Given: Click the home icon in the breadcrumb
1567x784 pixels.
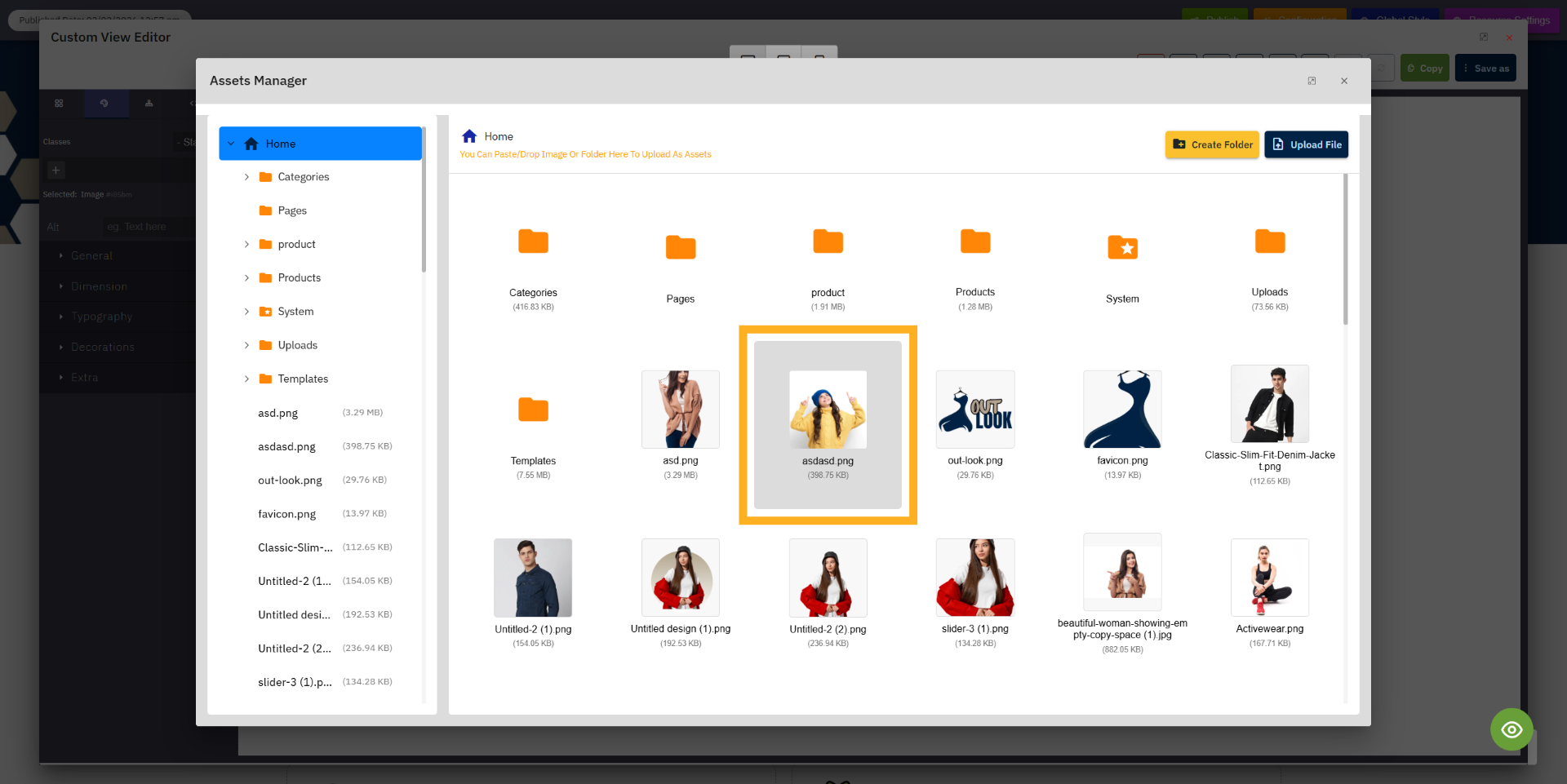Looking at the screenshot, I should point(469,135).
